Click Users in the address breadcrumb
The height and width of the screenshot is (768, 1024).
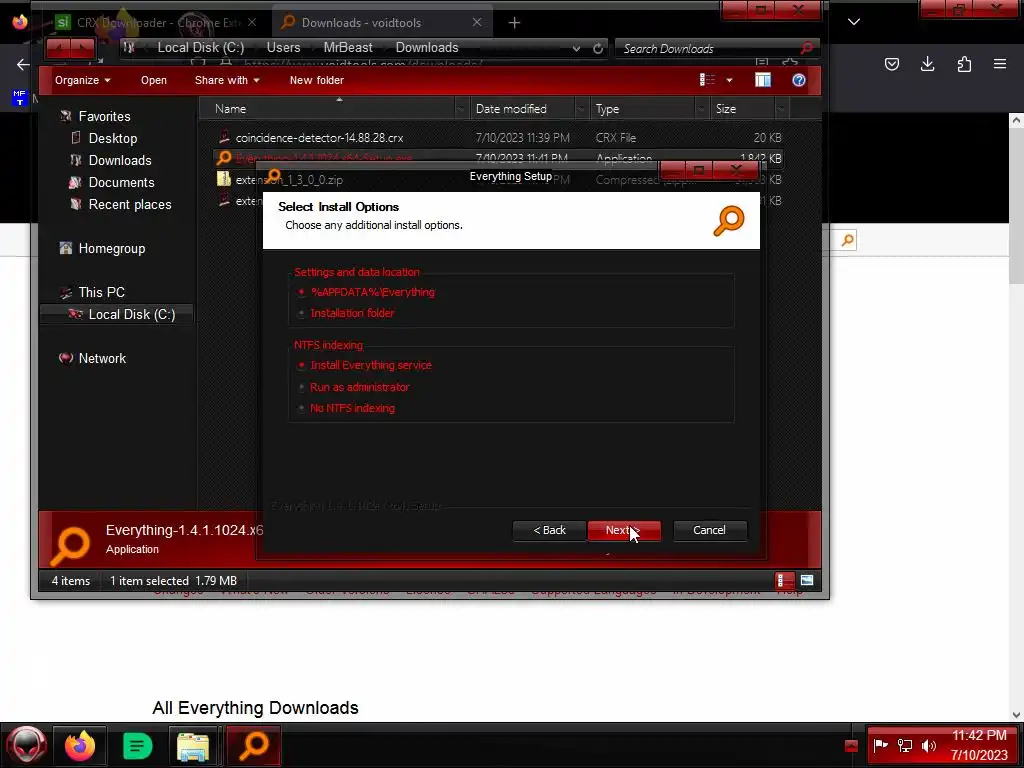[283, 48]
